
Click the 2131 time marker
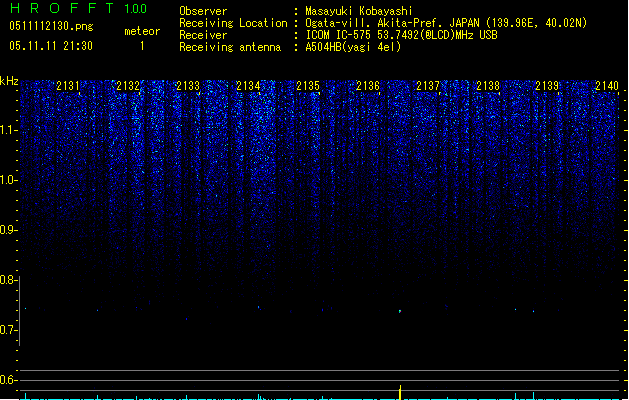68,86
